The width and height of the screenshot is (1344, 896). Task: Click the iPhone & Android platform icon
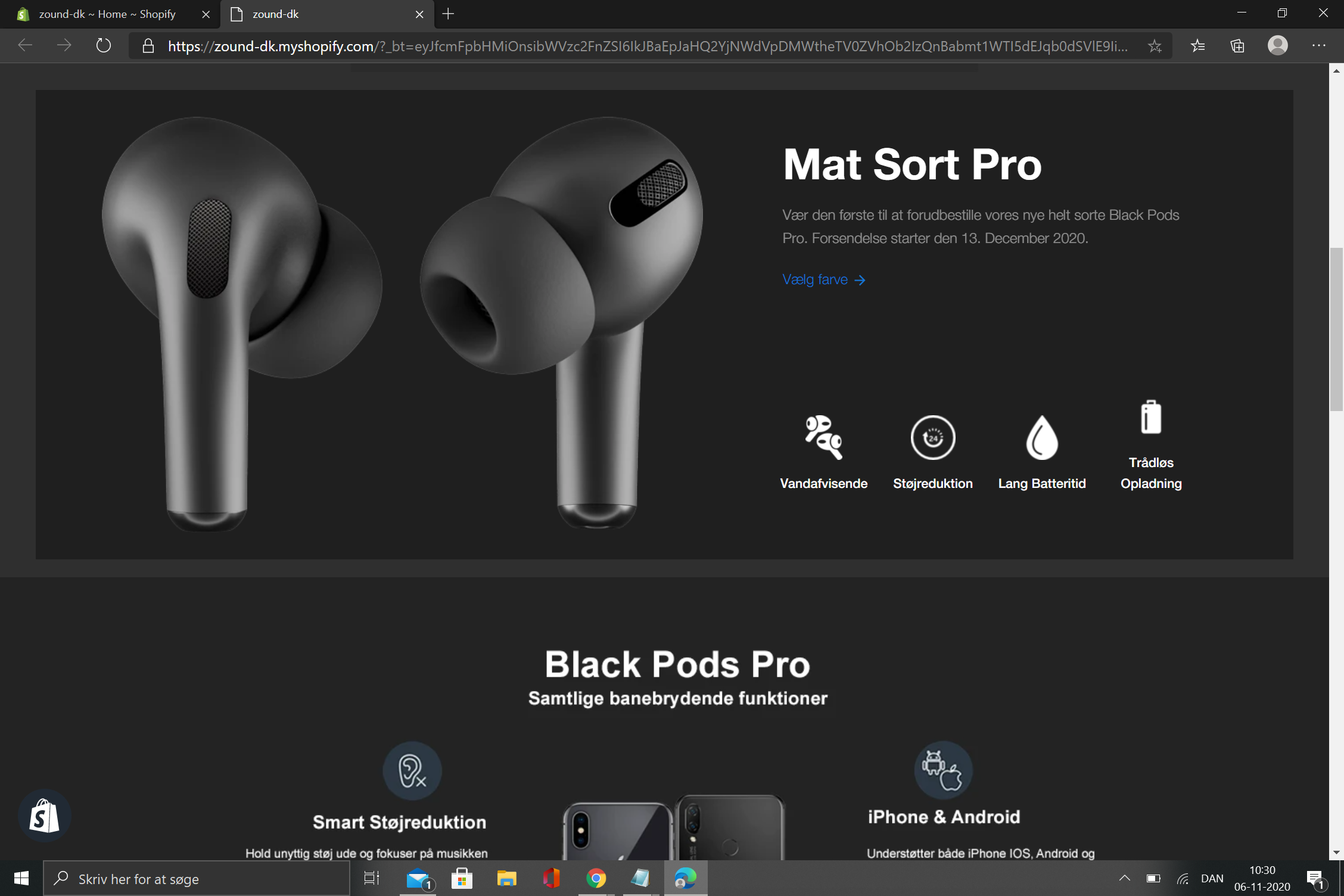click(x=942, y=770)
